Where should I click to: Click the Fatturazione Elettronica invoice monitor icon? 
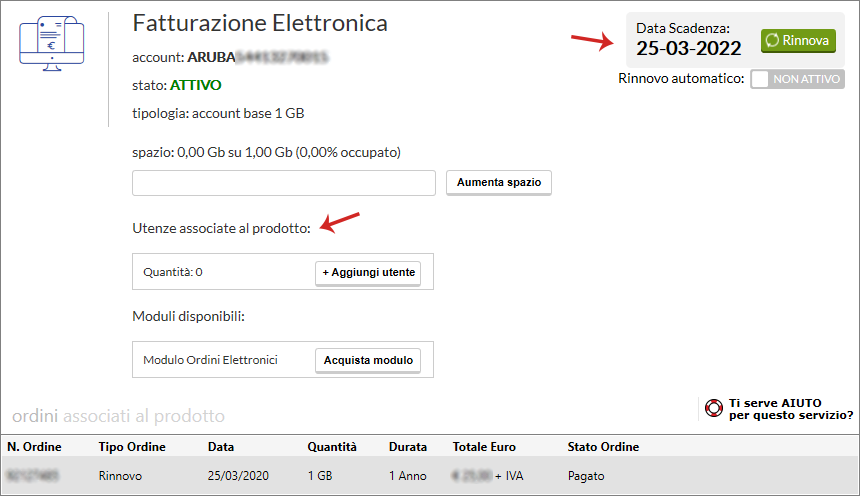tap(51, 43)
